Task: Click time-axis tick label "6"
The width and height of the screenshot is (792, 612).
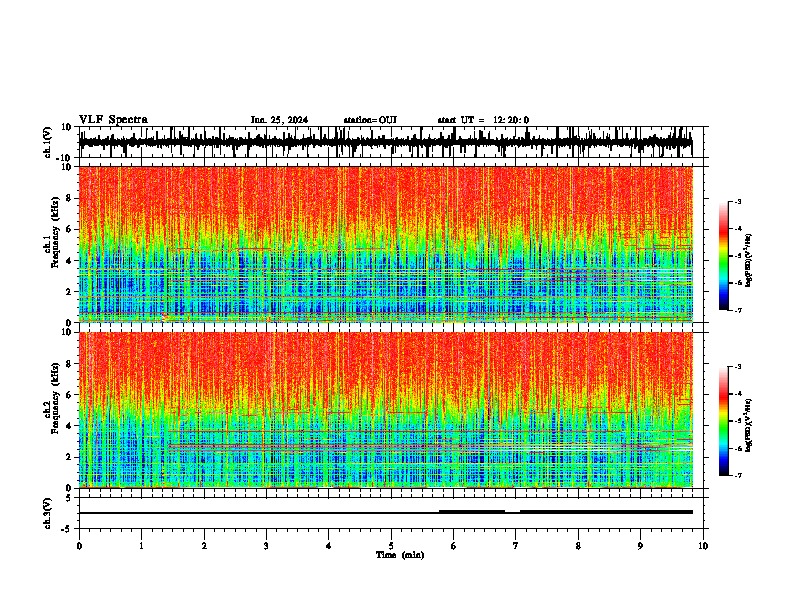Action: click(x=454, y=546)
